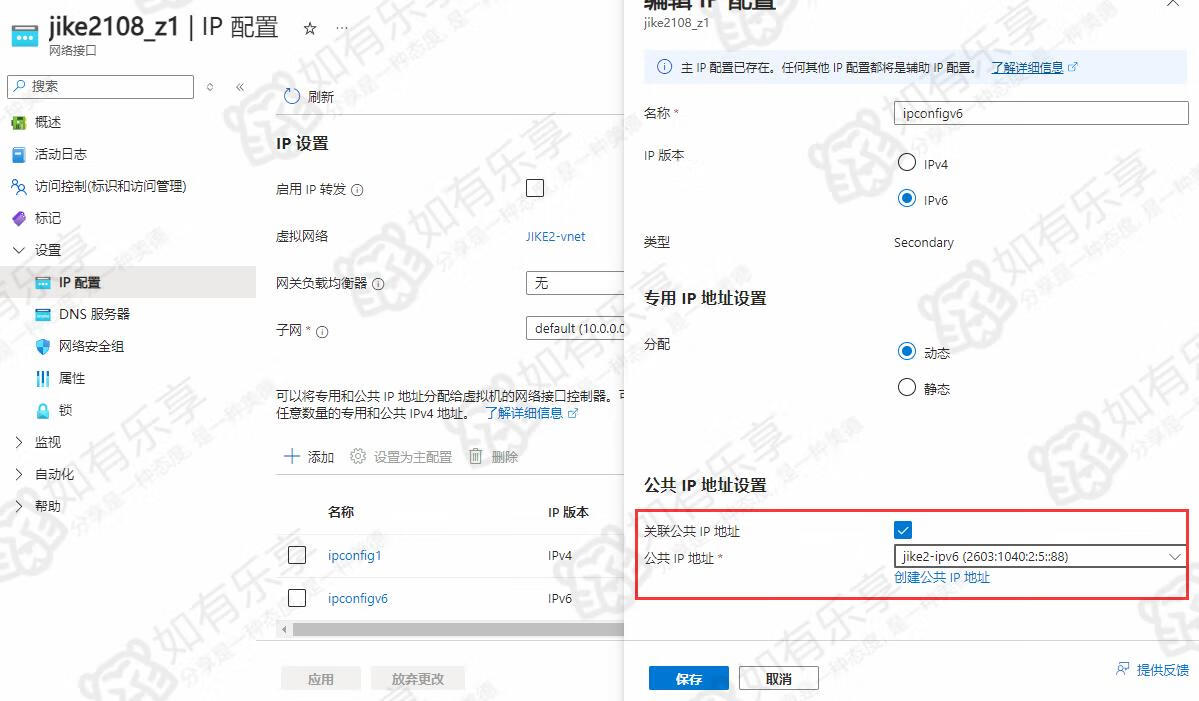Open 创建公共 IP 地址 link
This screenshot has height=701, width=1199.
tap(942, 578)
